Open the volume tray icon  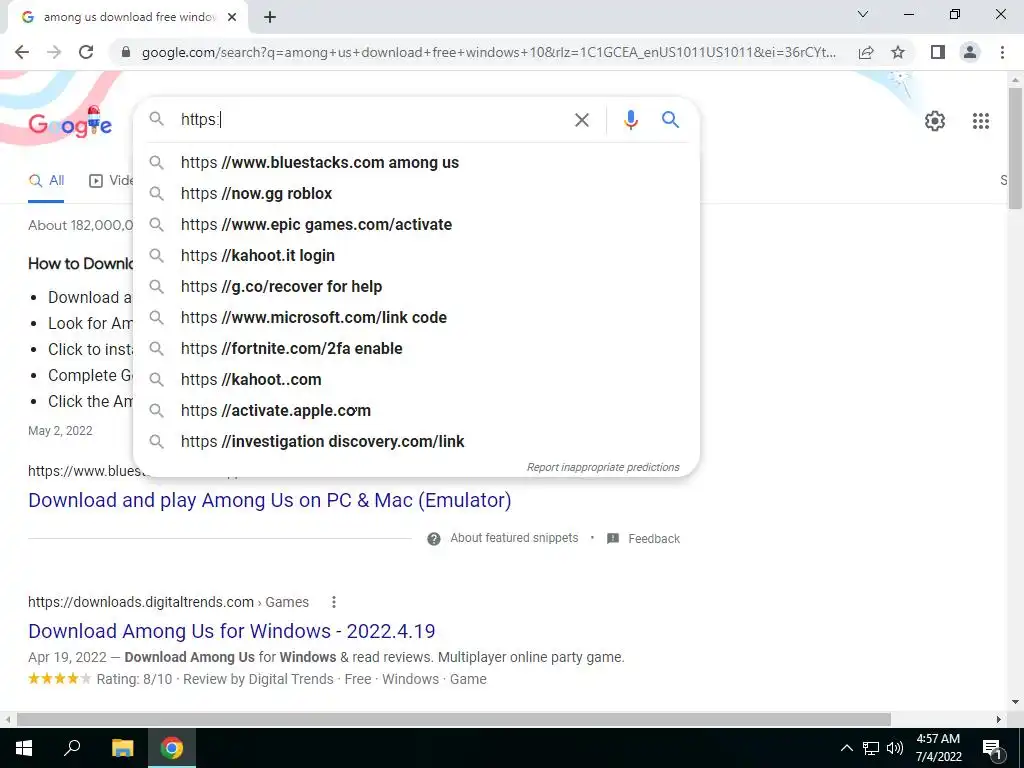point(895,748)
